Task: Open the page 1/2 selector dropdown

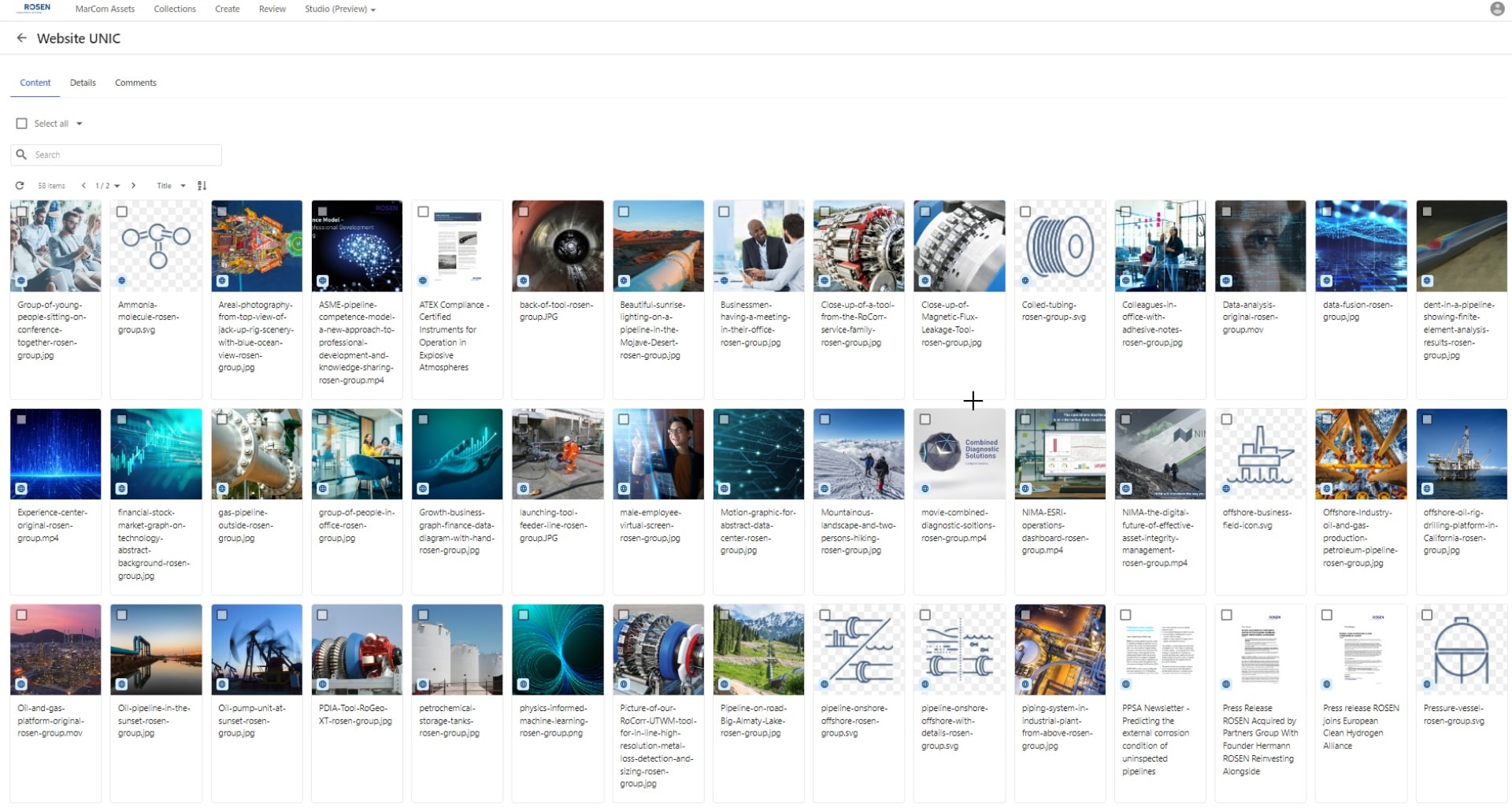Action: (108, 186)
